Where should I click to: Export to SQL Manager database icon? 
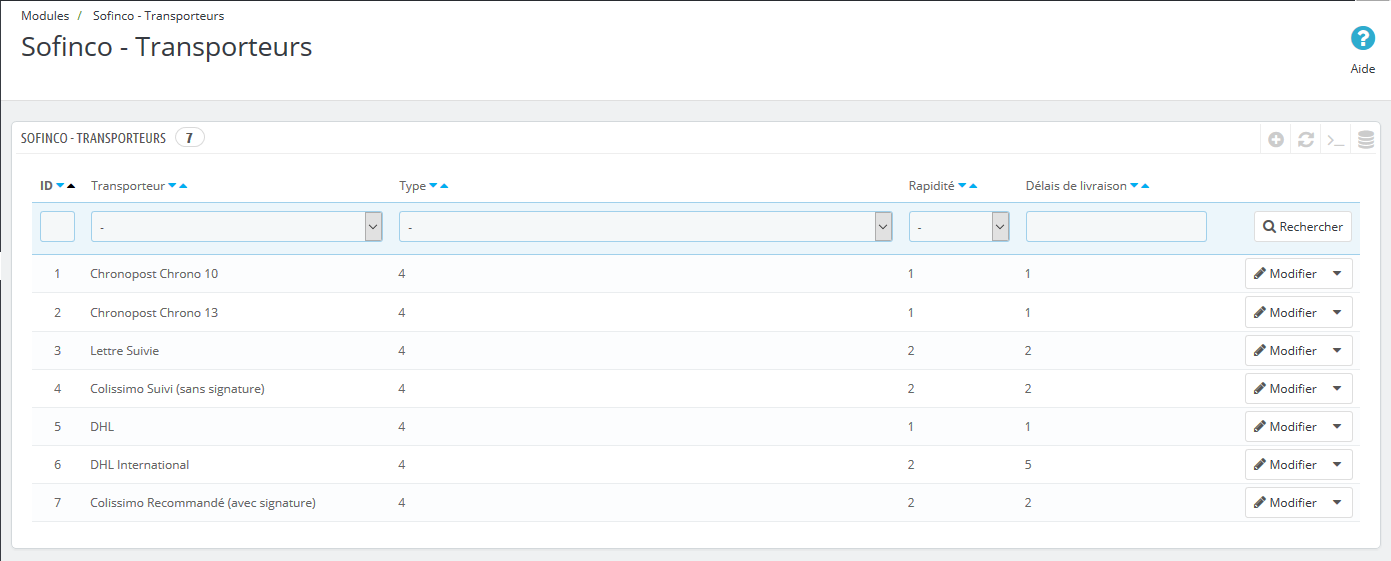pos(1366,140)
